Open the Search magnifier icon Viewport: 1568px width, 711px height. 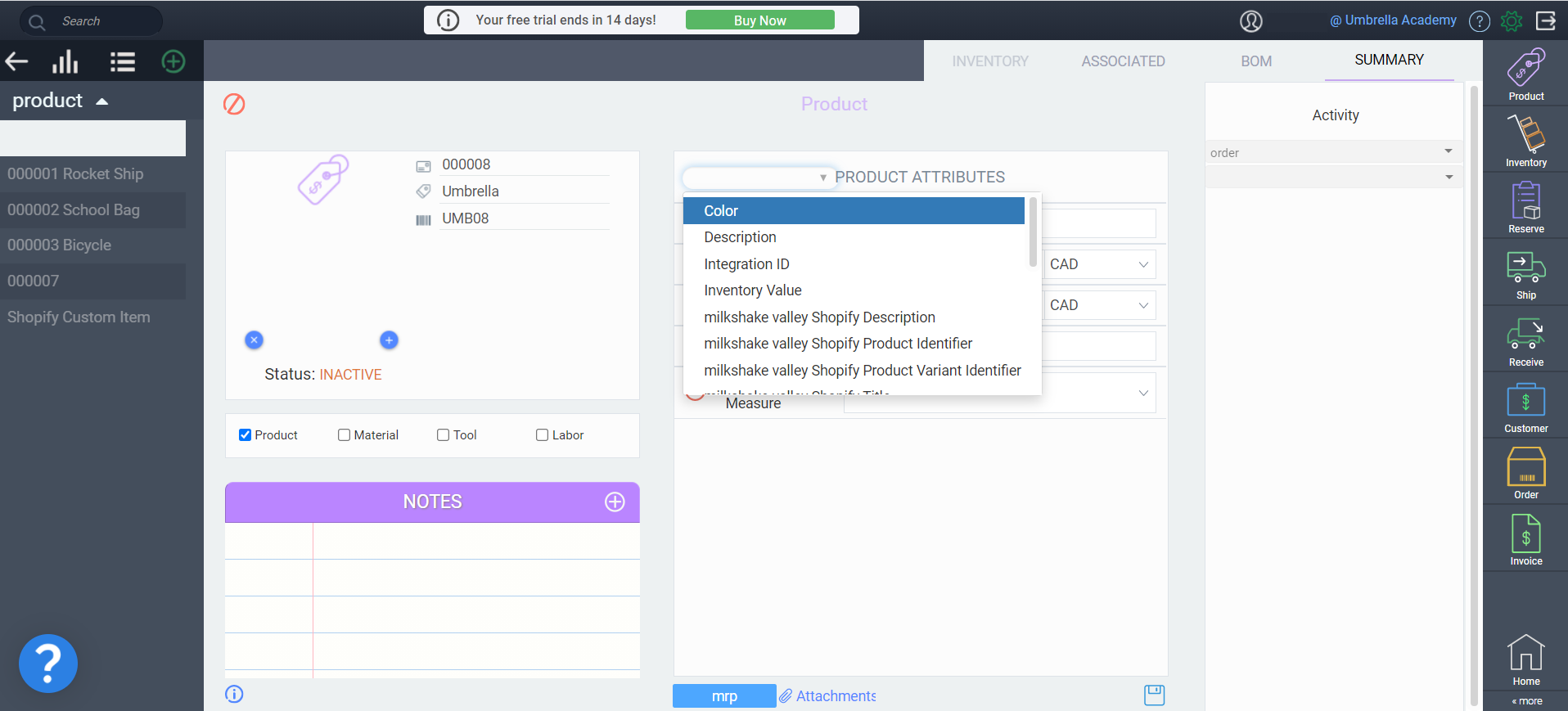[x=37, y=21]
